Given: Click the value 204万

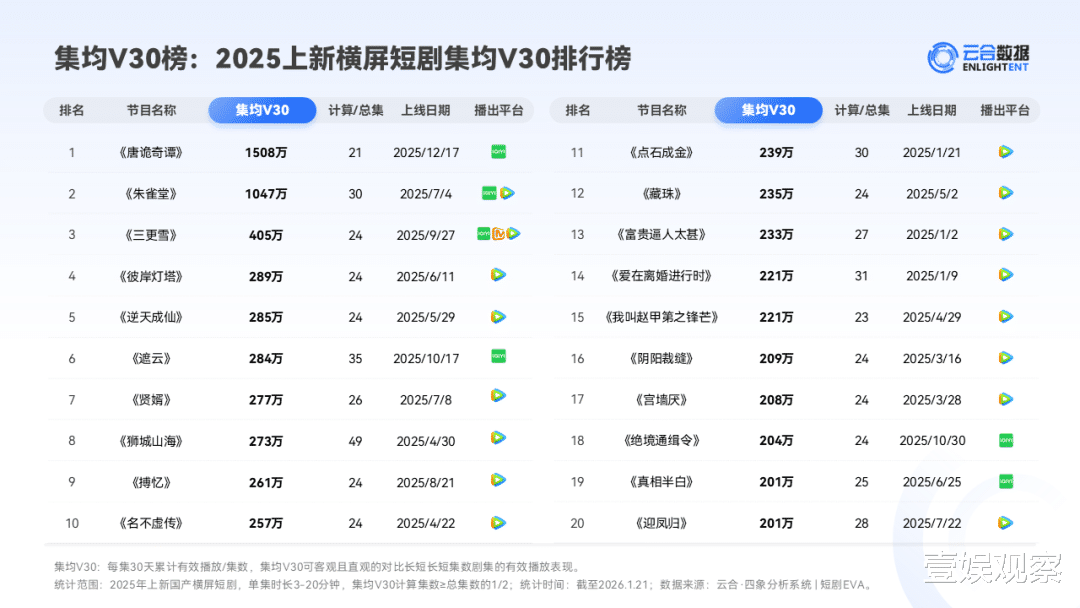Looking at the screenshot, I should coord(776,440).
